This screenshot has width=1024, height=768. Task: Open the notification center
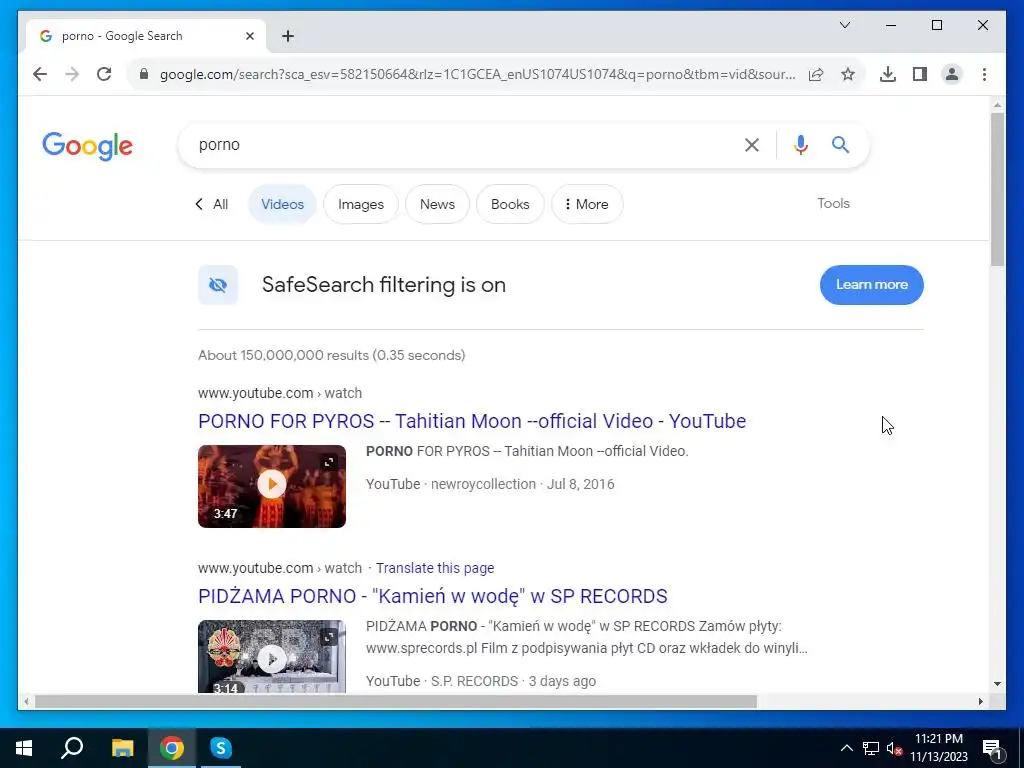(x=993, y=749)
